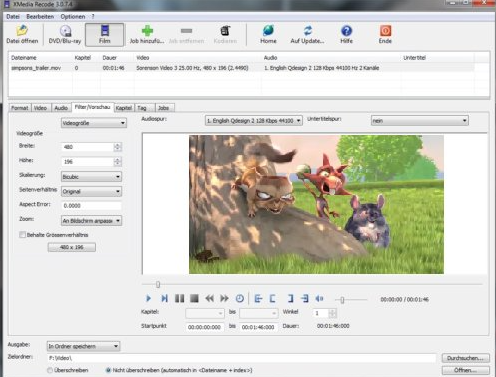Open the Audiospur dropdown

pos(254,121)
